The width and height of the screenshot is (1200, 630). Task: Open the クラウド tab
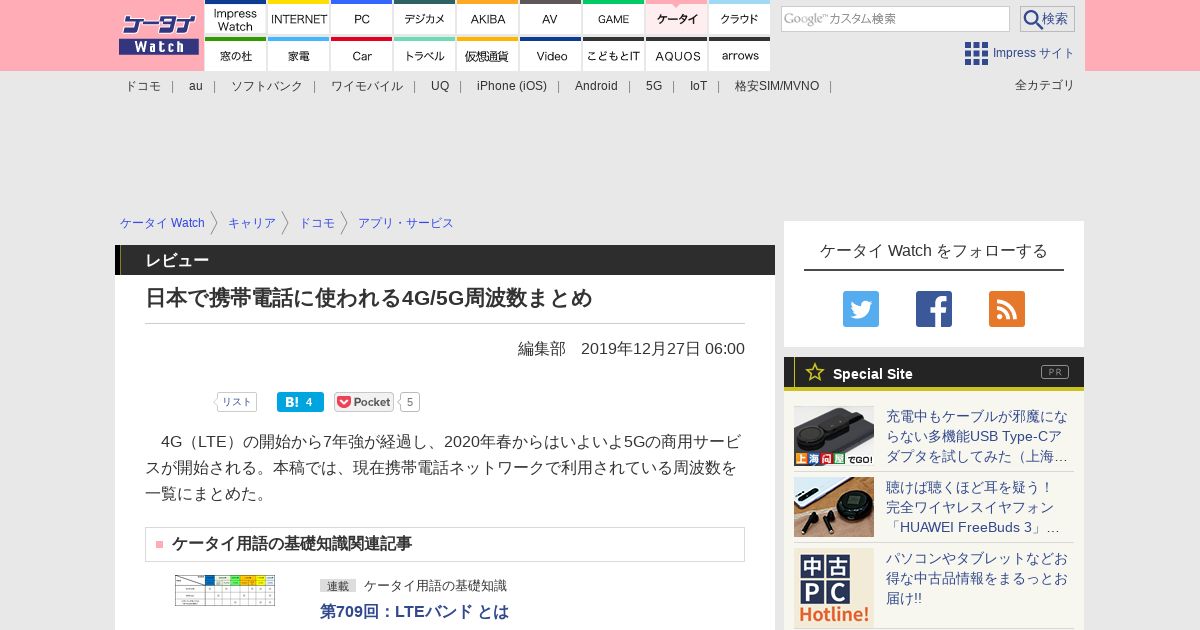coord(739,19)
